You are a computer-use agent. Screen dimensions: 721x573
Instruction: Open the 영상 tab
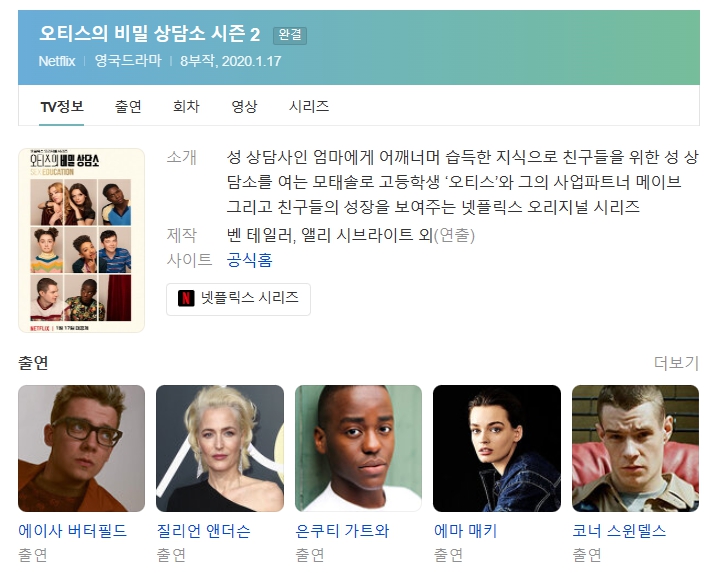pyautogui.click(x=244, y=107)
